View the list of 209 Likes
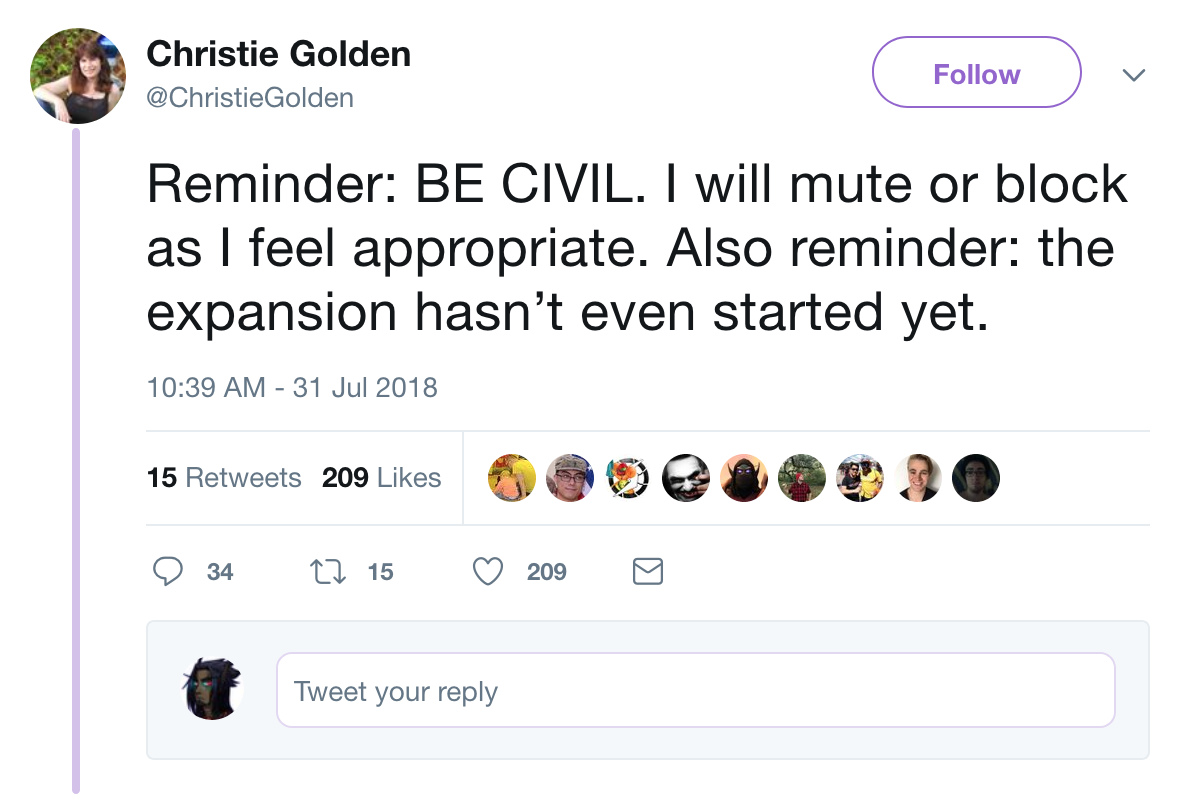 (381, 478)
